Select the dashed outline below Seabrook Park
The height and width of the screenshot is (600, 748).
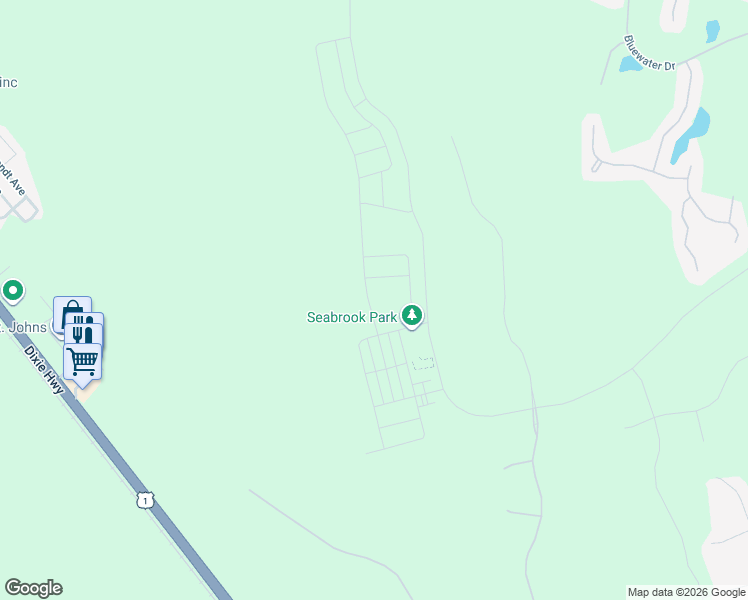point(423,363)
